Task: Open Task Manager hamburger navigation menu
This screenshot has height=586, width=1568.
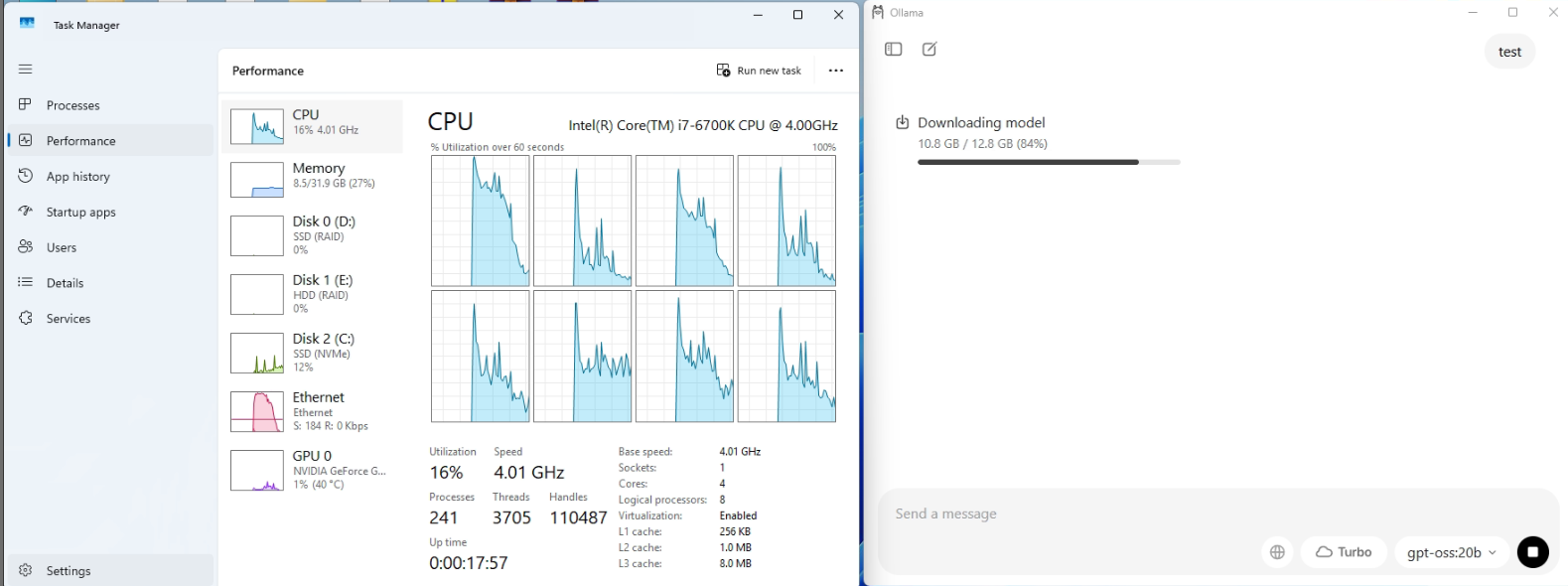Action: (26, 70)
